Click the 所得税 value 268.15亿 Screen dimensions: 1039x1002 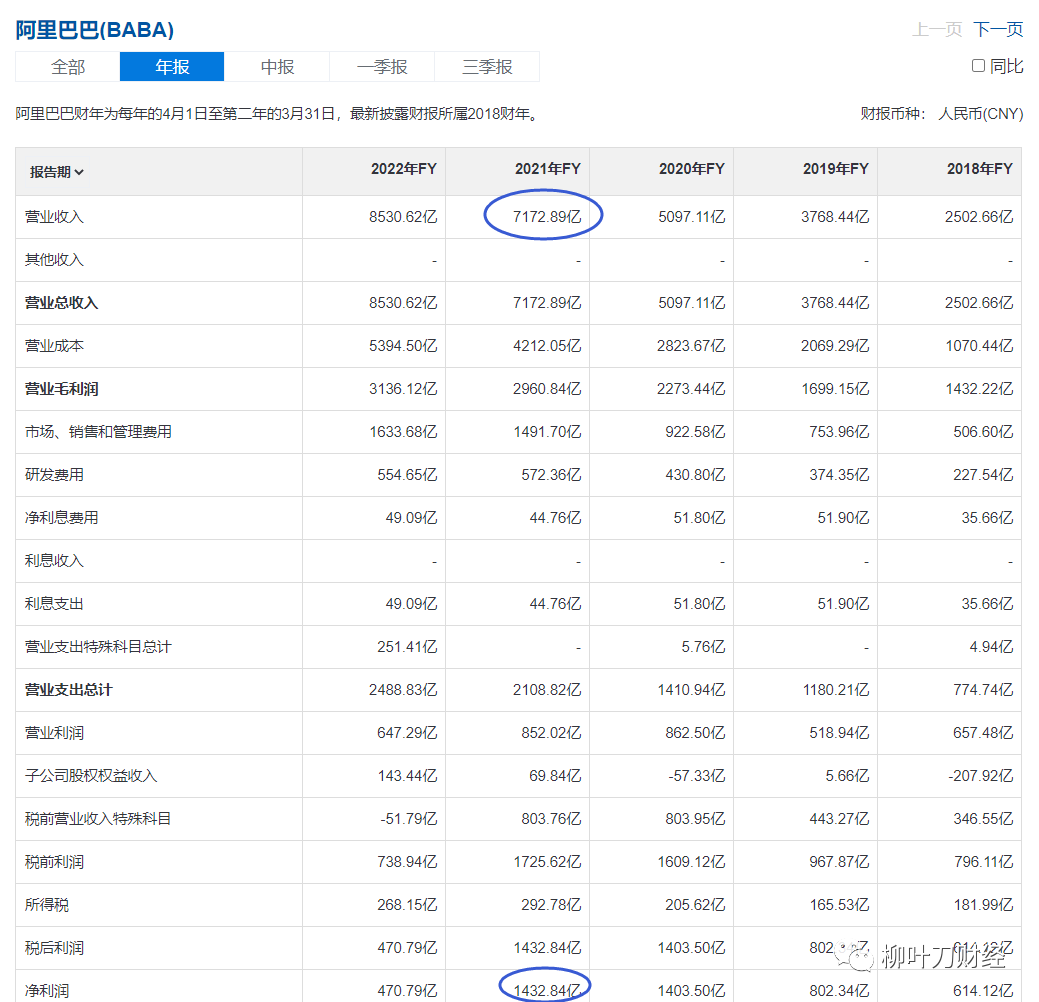[x=407, y=905]
